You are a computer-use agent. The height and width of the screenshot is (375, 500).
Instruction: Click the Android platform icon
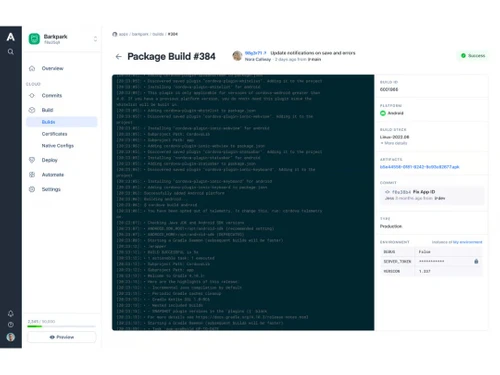tap(383, 113)
